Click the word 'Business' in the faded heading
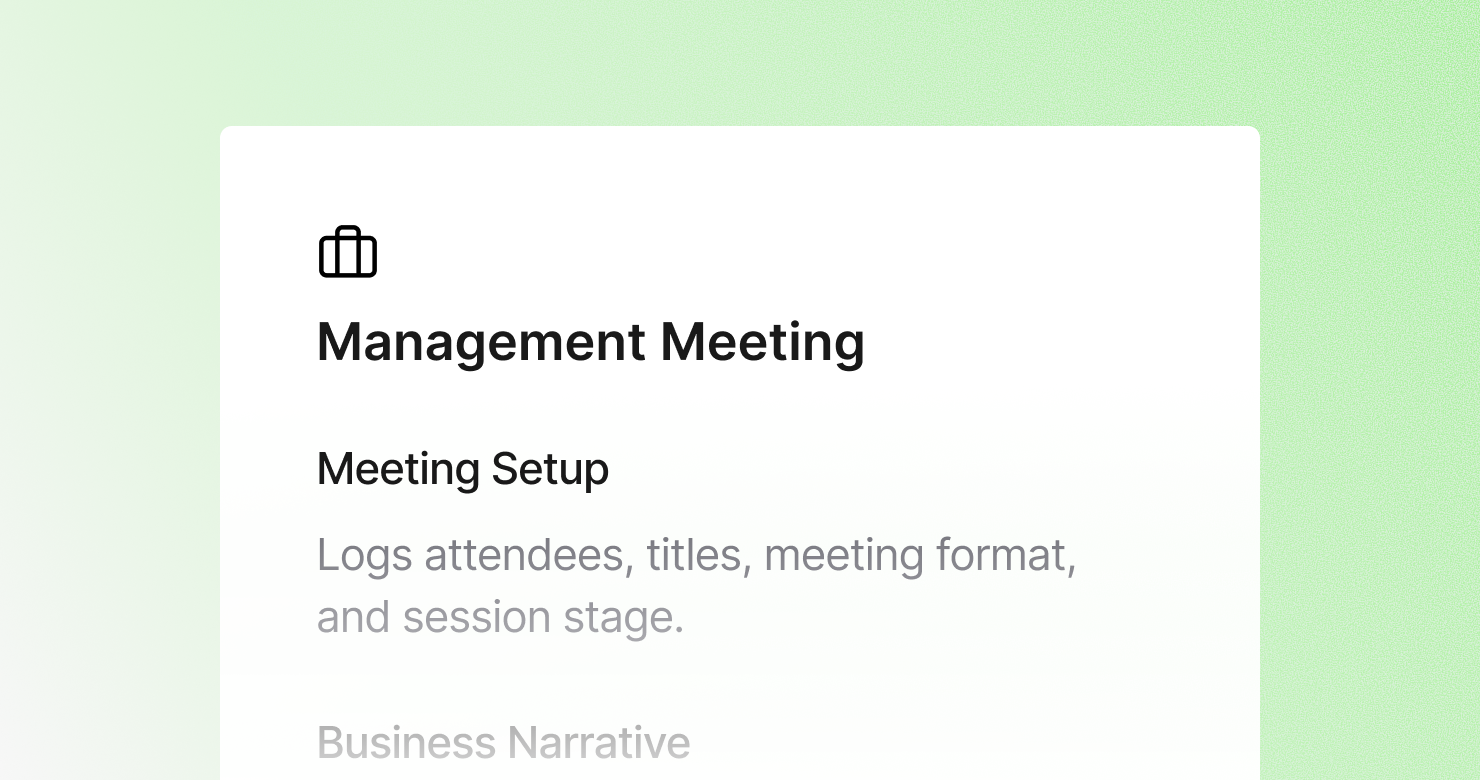Screen dimensions: 1480x780 click(406, 743)
